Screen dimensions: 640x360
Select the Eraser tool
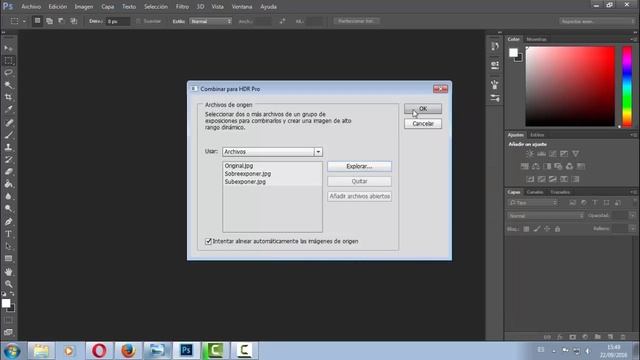point(8,172)
